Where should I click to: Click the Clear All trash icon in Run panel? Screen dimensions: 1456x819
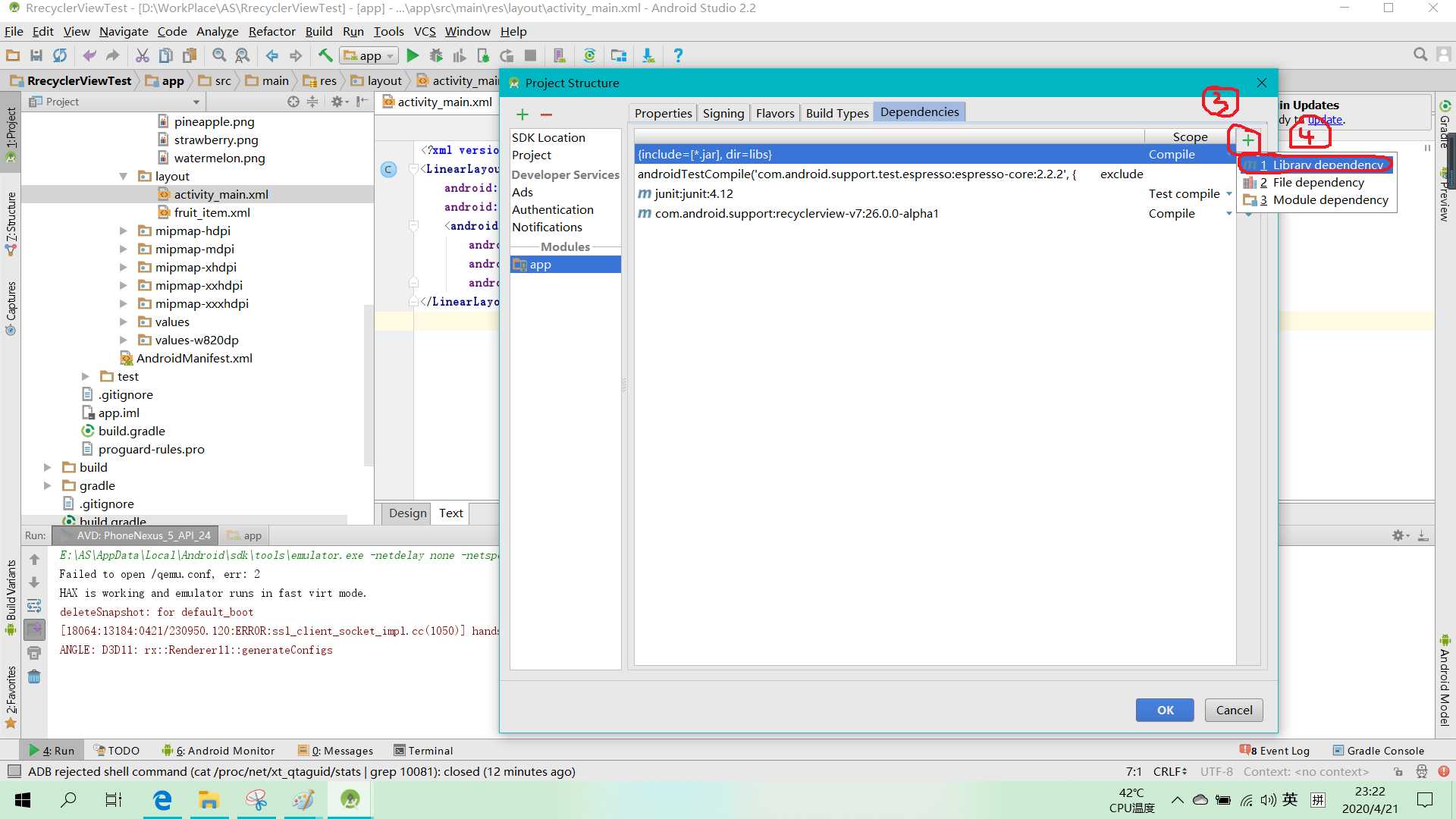(x=34, y=676)
